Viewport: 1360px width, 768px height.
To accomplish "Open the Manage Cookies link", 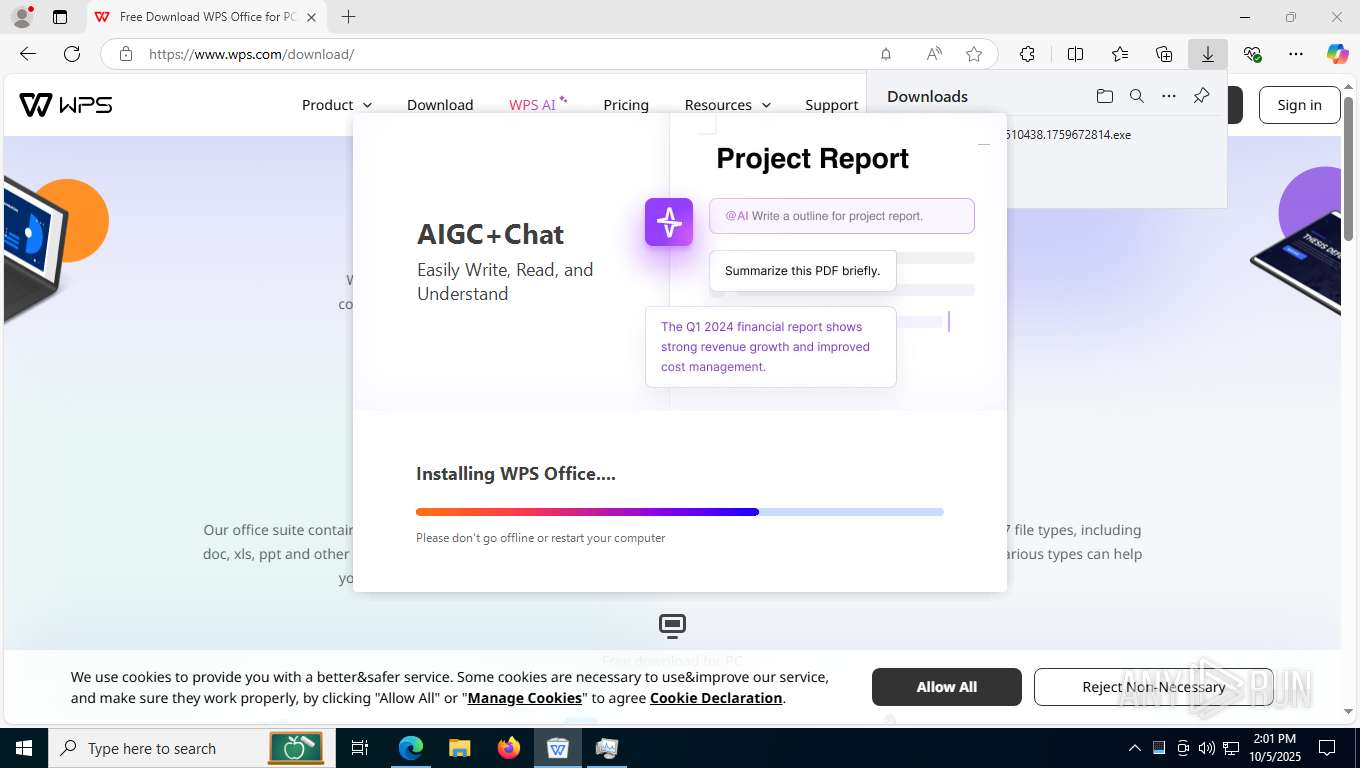I will pyautogui.click(x=525, y=698).
